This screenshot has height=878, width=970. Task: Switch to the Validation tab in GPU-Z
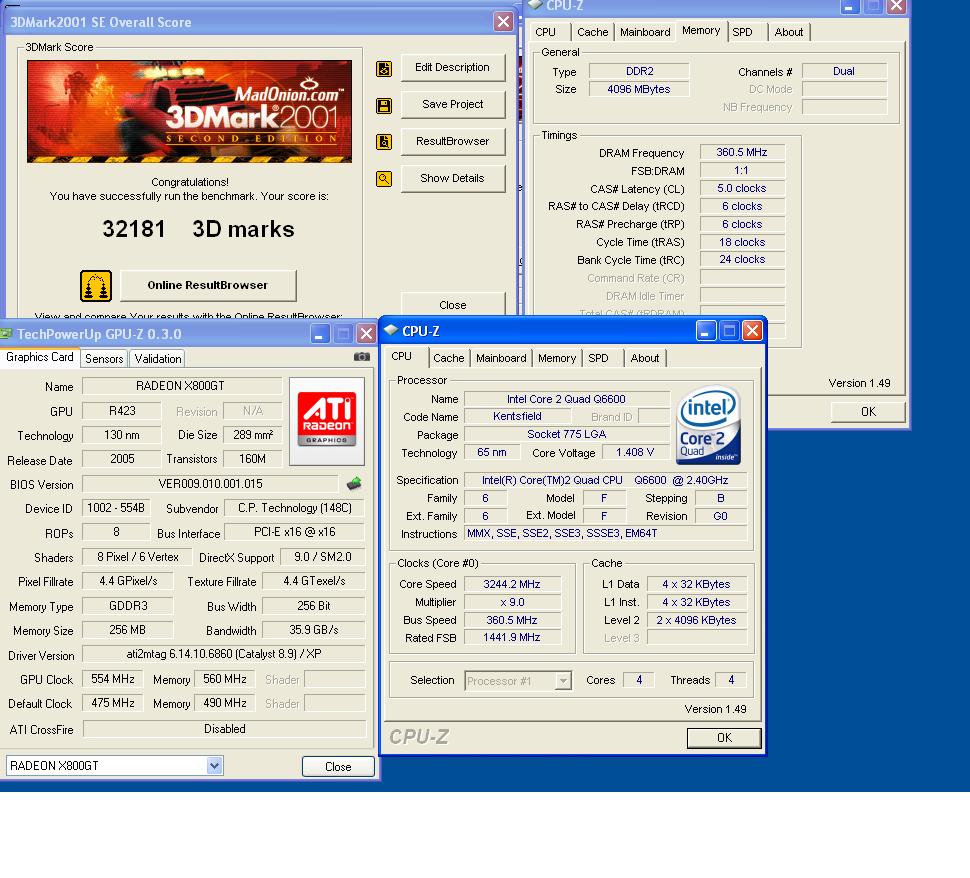(158, 359)
